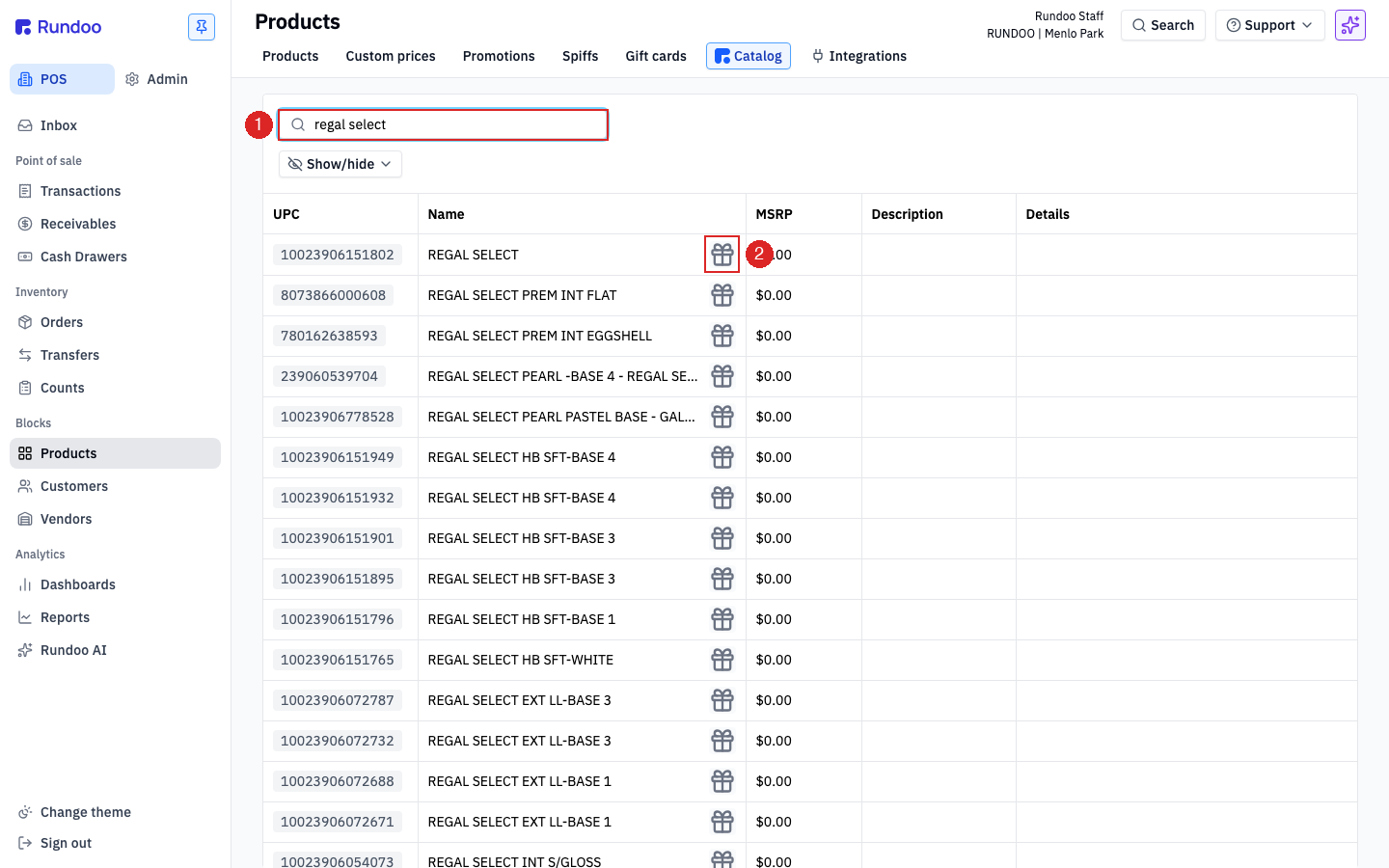Open the Rundoo AI sparkle button in the top right
Viewport: 1389px width, 868px height.
(x=1350, y=25)
